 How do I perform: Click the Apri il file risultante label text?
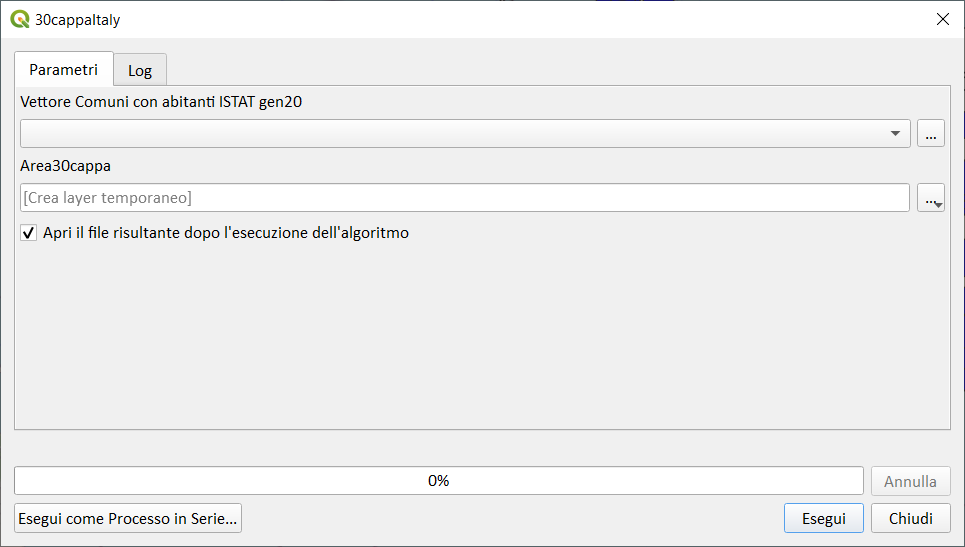(226, 233)
